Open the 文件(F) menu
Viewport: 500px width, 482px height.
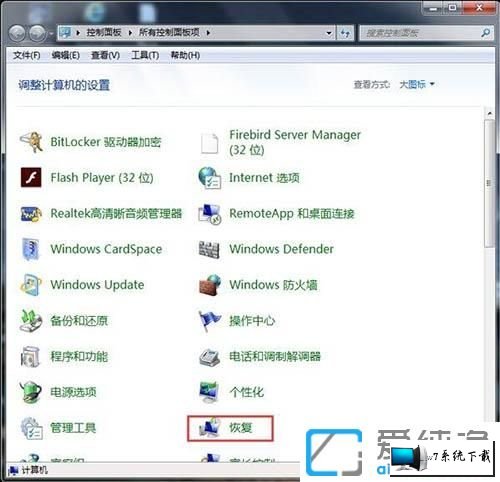coord(27,55)
